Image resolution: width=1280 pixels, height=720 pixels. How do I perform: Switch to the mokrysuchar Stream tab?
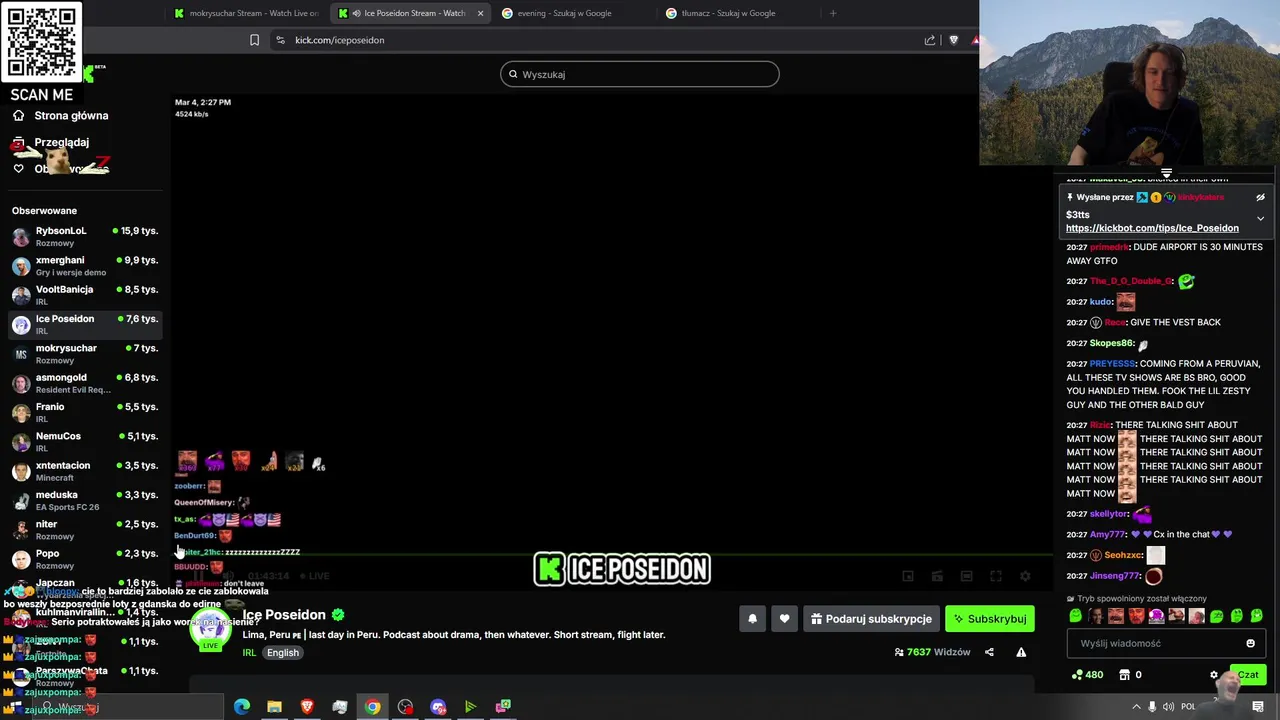coord(247,13)
